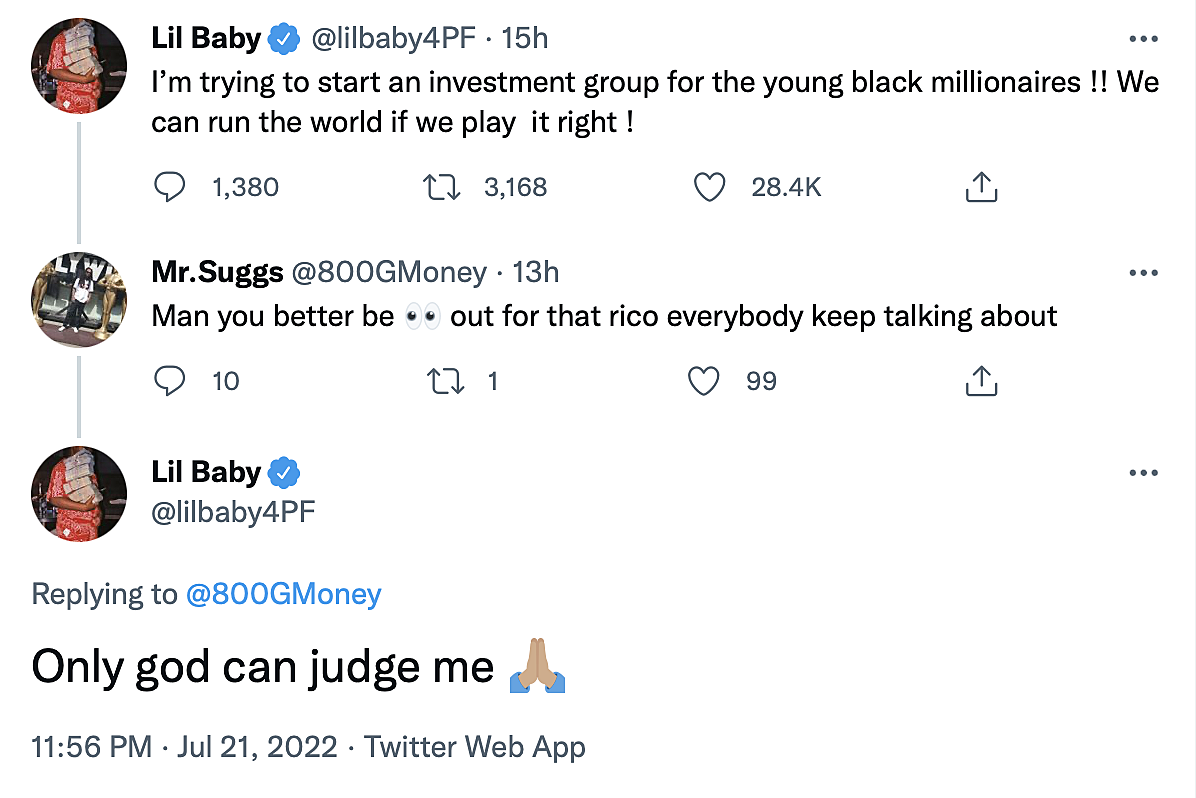Viewport: 1196px width, 798px height.
Task: Like the investment group tweet
Action: pos(709,187)
